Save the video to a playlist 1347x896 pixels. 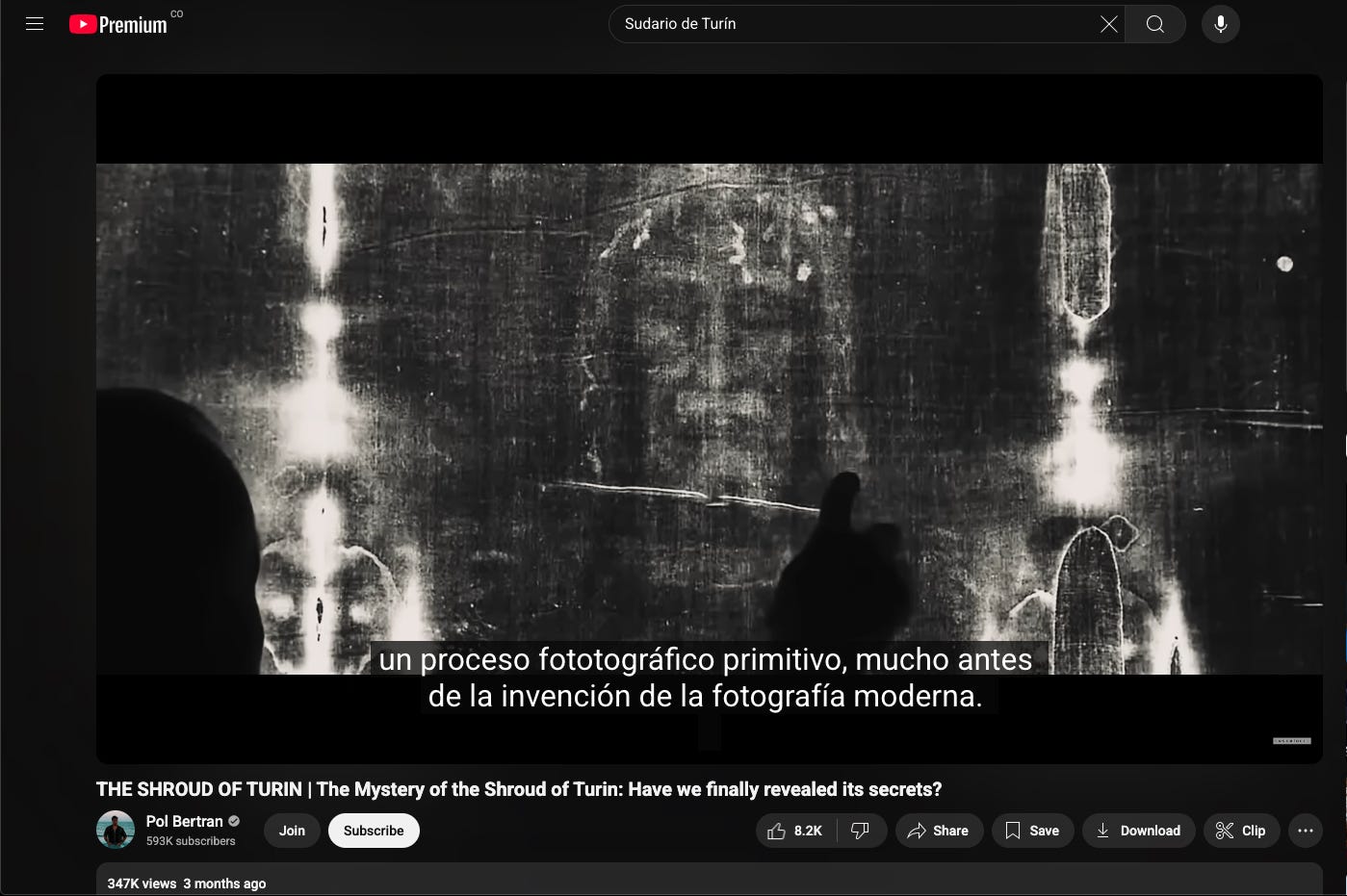1032,831
